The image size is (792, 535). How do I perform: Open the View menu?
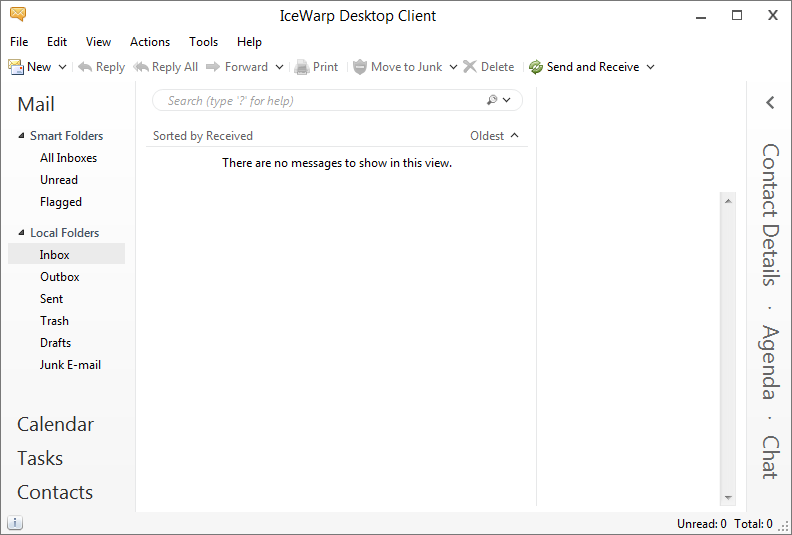coord(98,42)
